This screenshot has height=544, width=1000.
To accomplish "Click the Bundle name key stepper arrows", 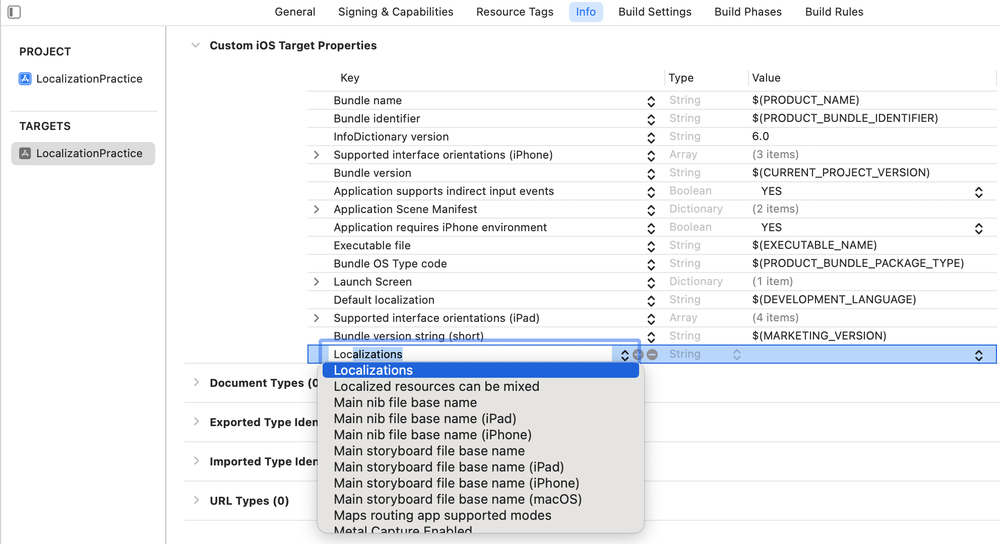I will tap(651, 101).
